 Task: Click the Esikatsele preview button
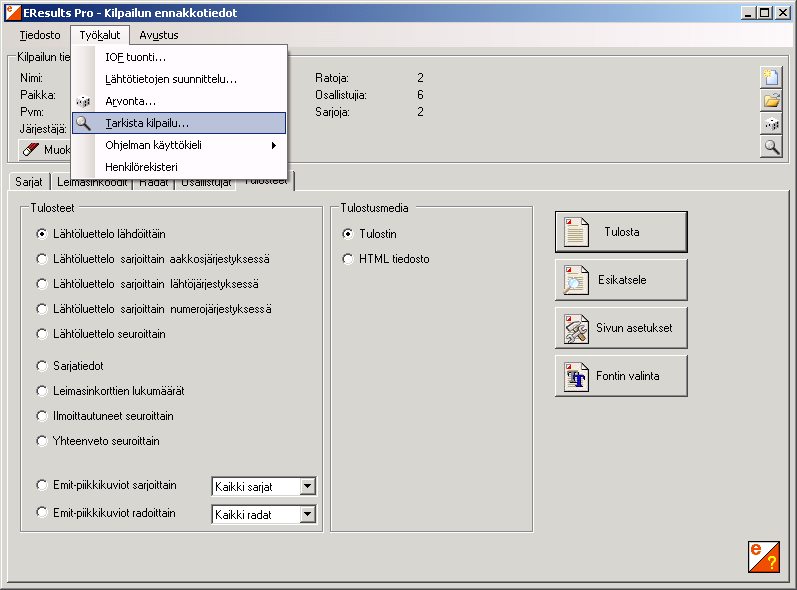[621, 280]
